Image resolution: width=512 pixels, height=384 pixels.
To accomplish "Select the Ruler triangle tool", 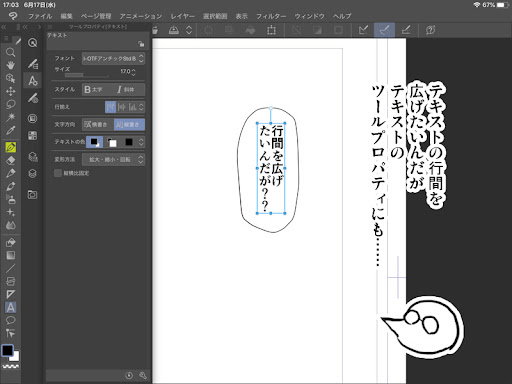I will [x=10, y=294].
